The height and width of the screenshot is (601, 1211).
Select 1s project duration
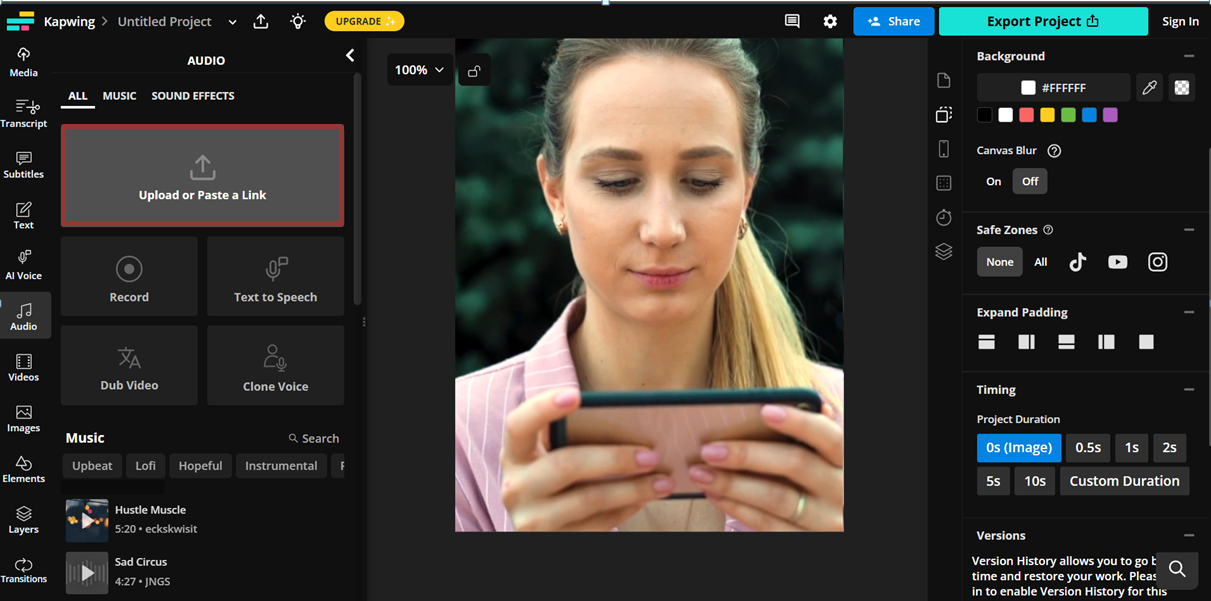point(1131,448)
